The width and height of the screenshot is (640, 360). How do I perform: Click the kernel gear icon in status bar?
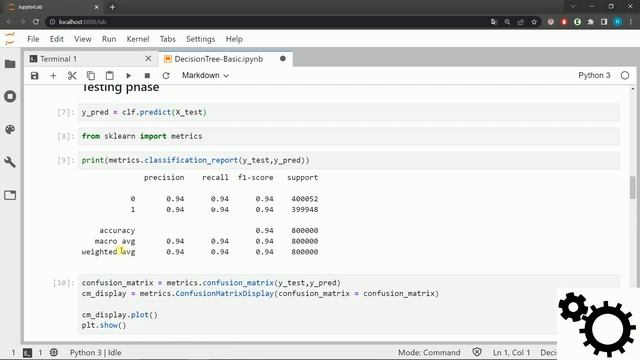point(54,352)
